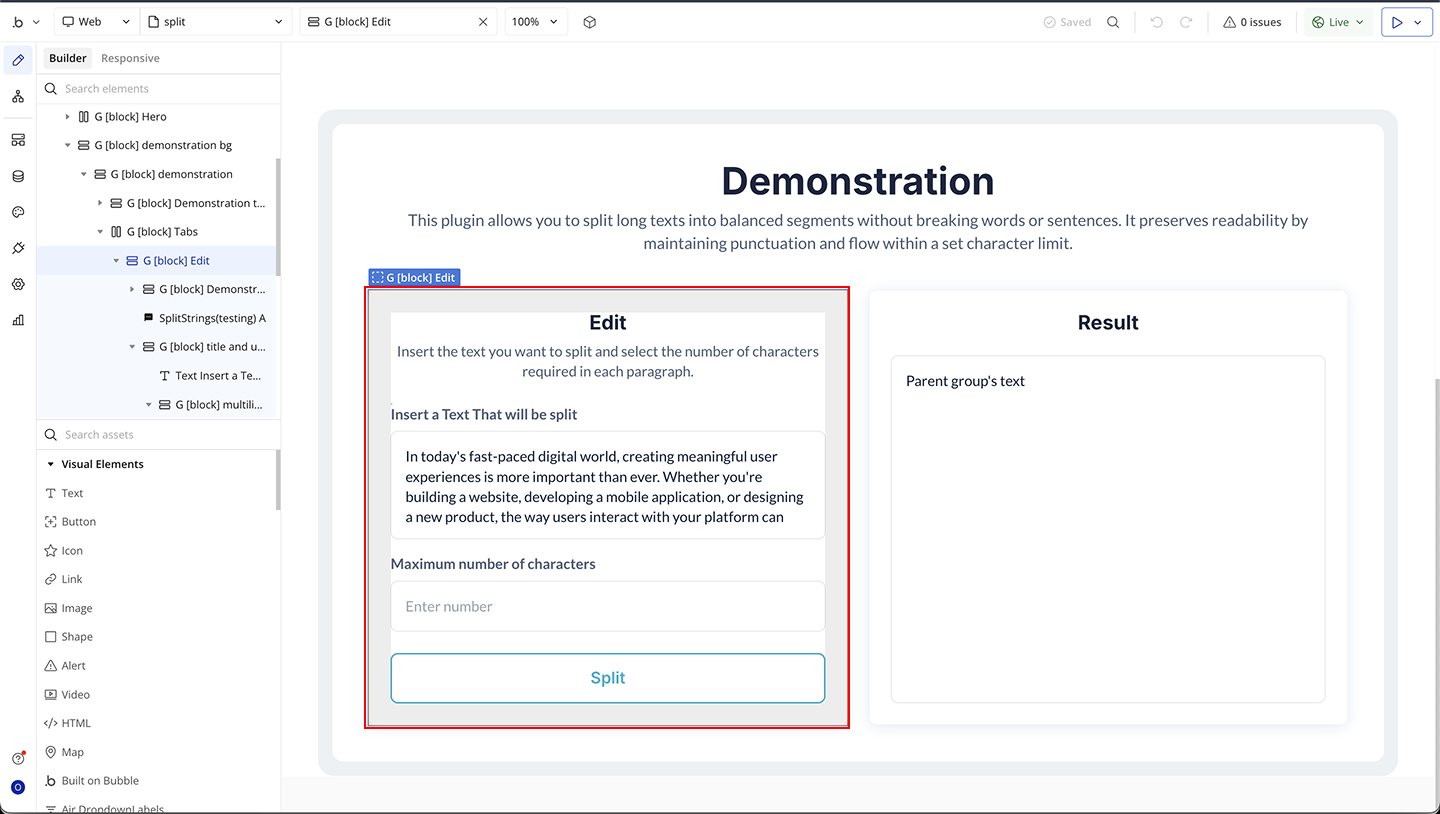The image size is (1440, 814).
Task: Click the multiline text input on canvas
Action: click(608, 485)
